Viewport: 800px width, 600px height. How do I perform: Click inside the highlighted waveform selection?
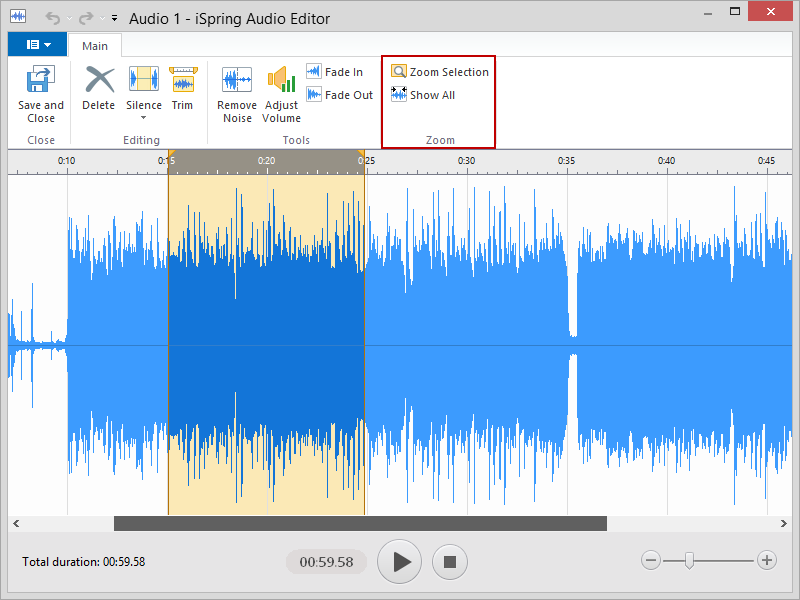(x=266, y=345)
